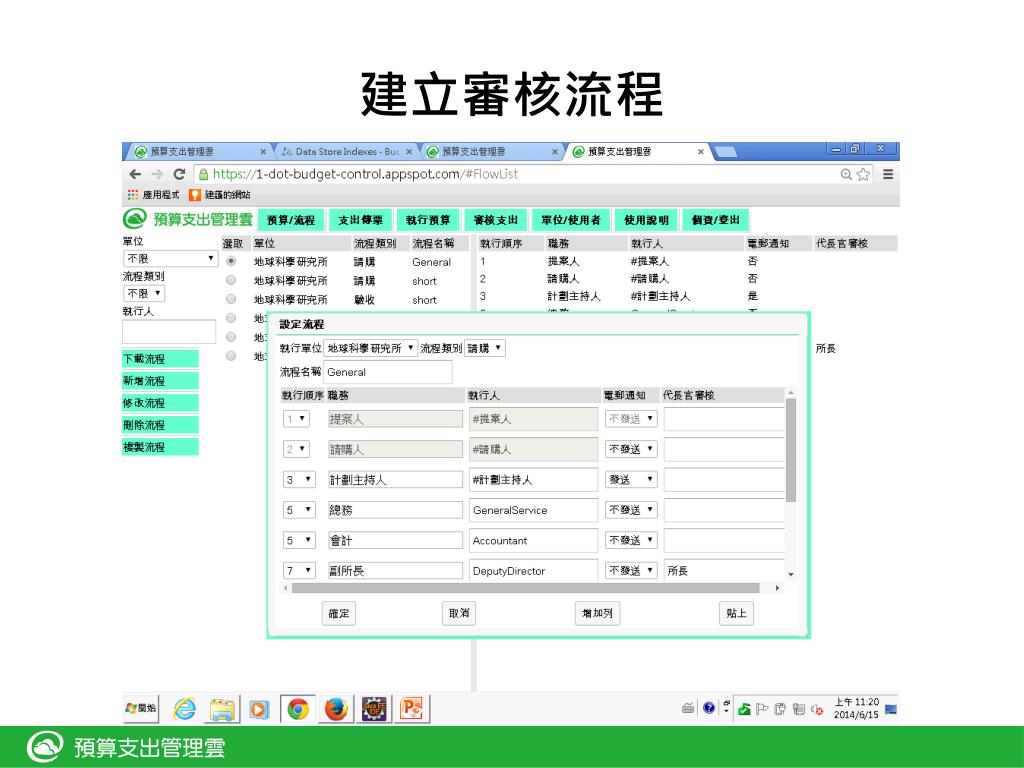Viewport: 1024px width, 768px height.
Task: Click the zoom magnifier icon in address bar
Action: 846,174
